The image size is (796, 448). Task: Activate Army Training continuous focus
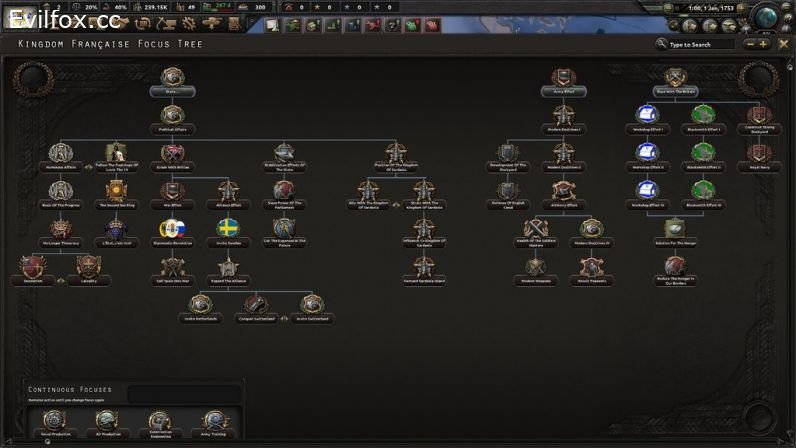212,422
